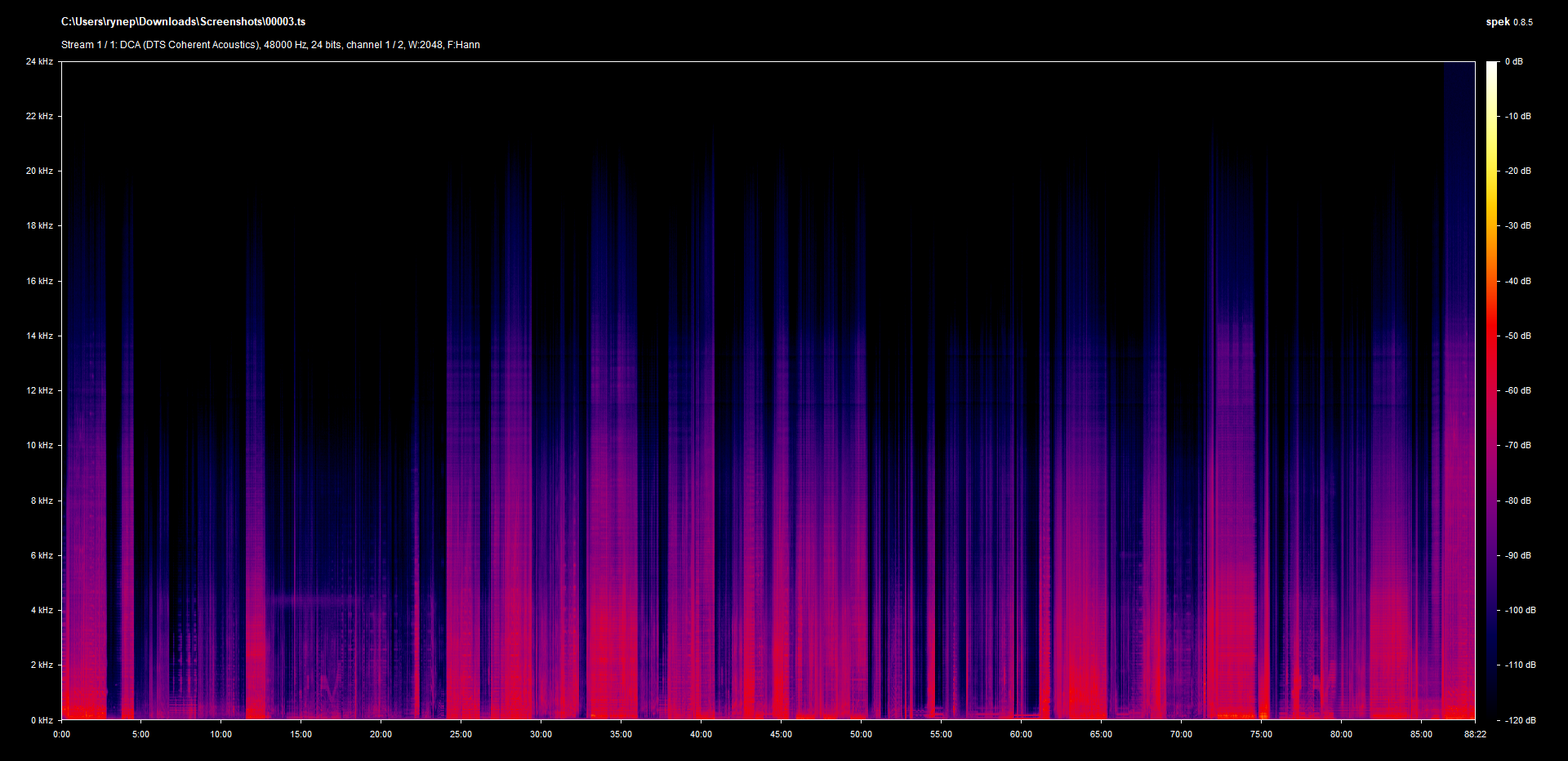Select the 75:00 time axis marker
Viewport: 1568px width, 761px height.
click(x=1261, y=735)
